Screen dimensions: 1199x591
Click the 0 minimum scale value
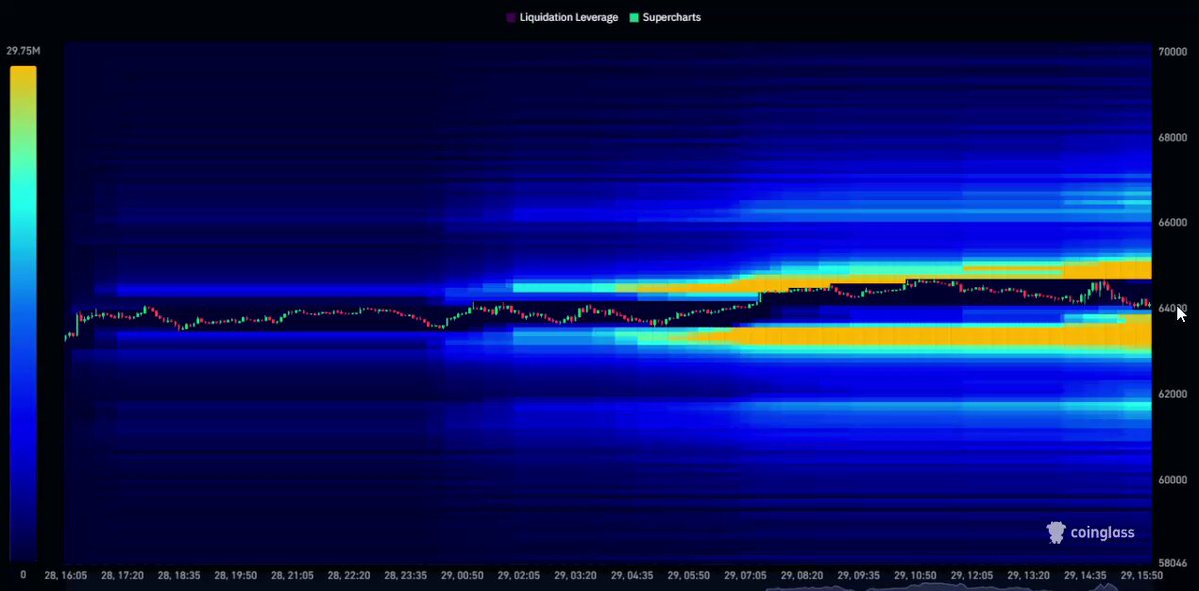click(x=23, y=575)
